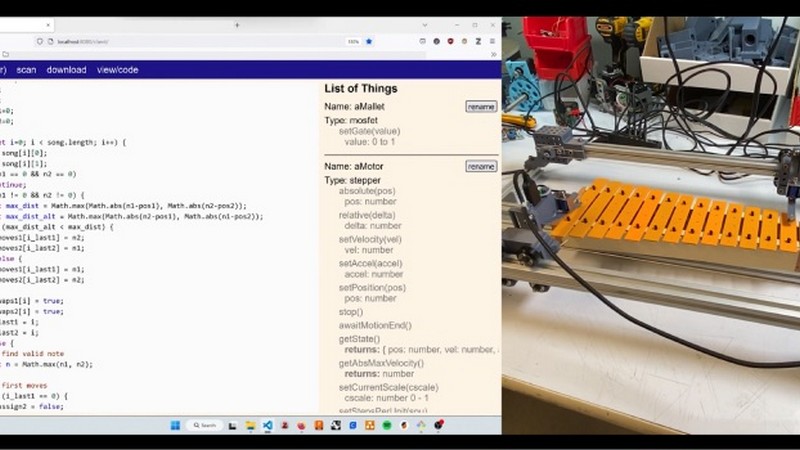Image resolution: width=800 pixels, height=450 pixels.
Task: Open the red Z app on taskbar
Action: [x=284, y=425]
